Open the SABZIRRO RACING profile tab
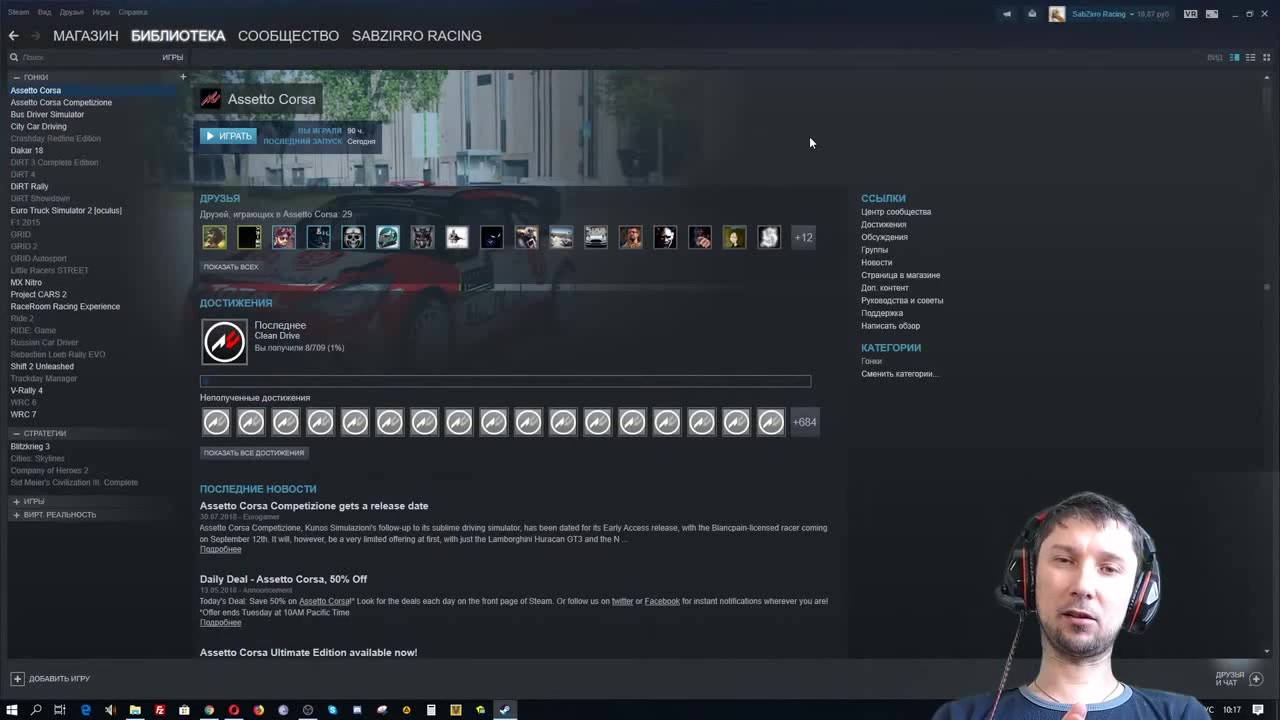1280x720 pixels. tap(416, 35)
